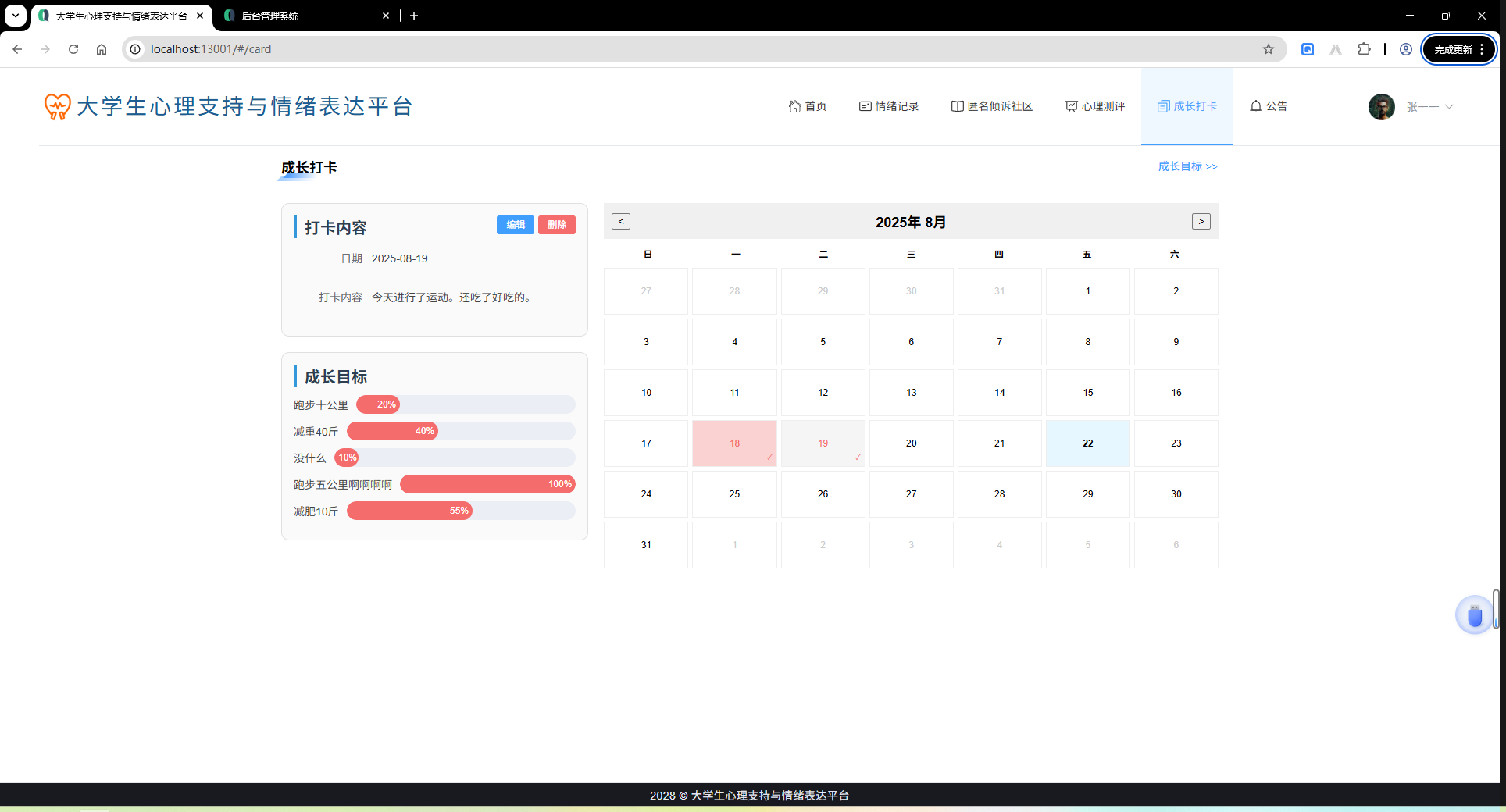Bookmark this page with star icon
Image resolution: width=1506 pixels, height=812 pixels.
click(1269, 49)
